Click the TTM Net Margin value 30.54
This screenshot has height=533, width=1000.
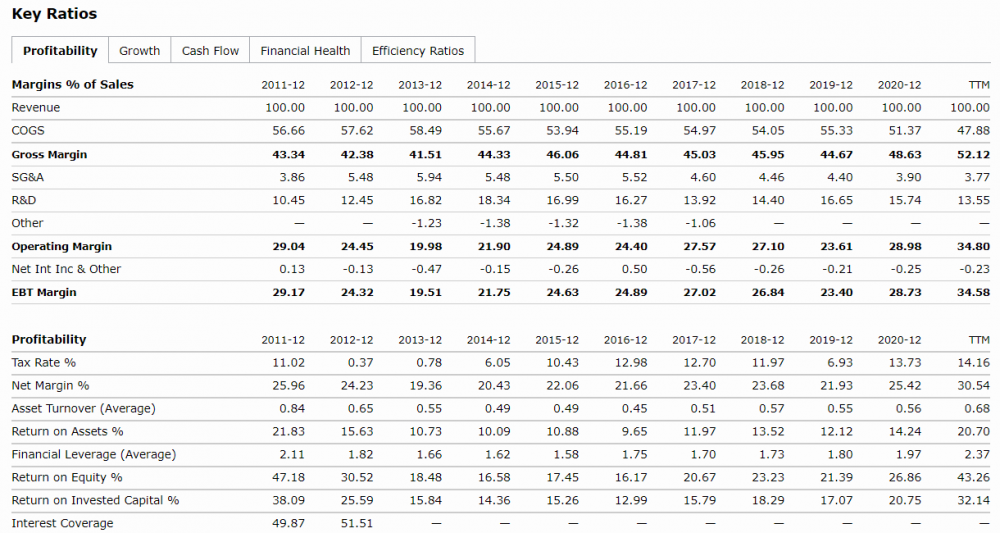click(x=973, y=385)
